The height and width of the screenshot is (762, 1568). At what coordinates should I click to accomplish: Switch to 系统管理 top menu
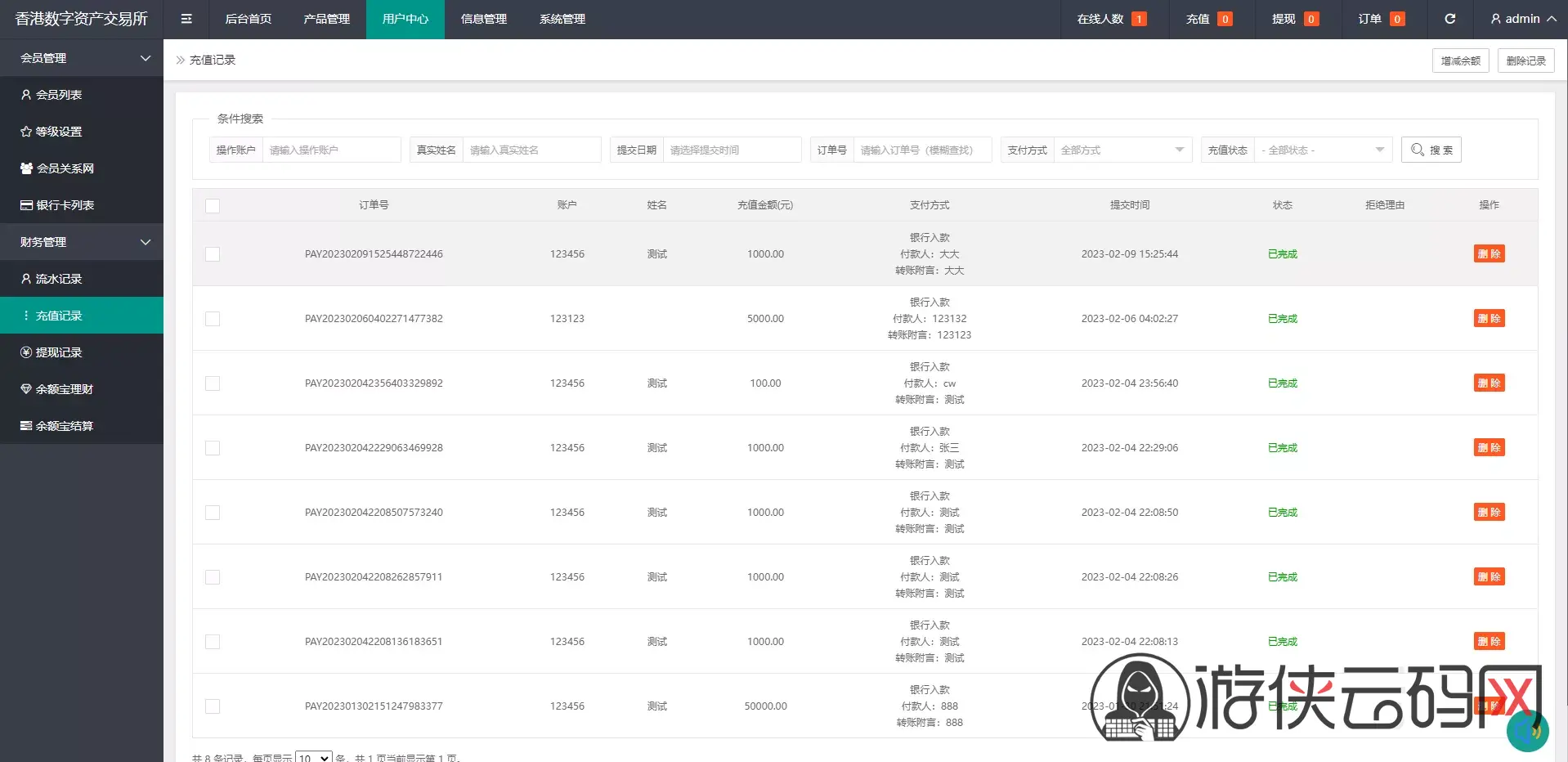(562, 19)
